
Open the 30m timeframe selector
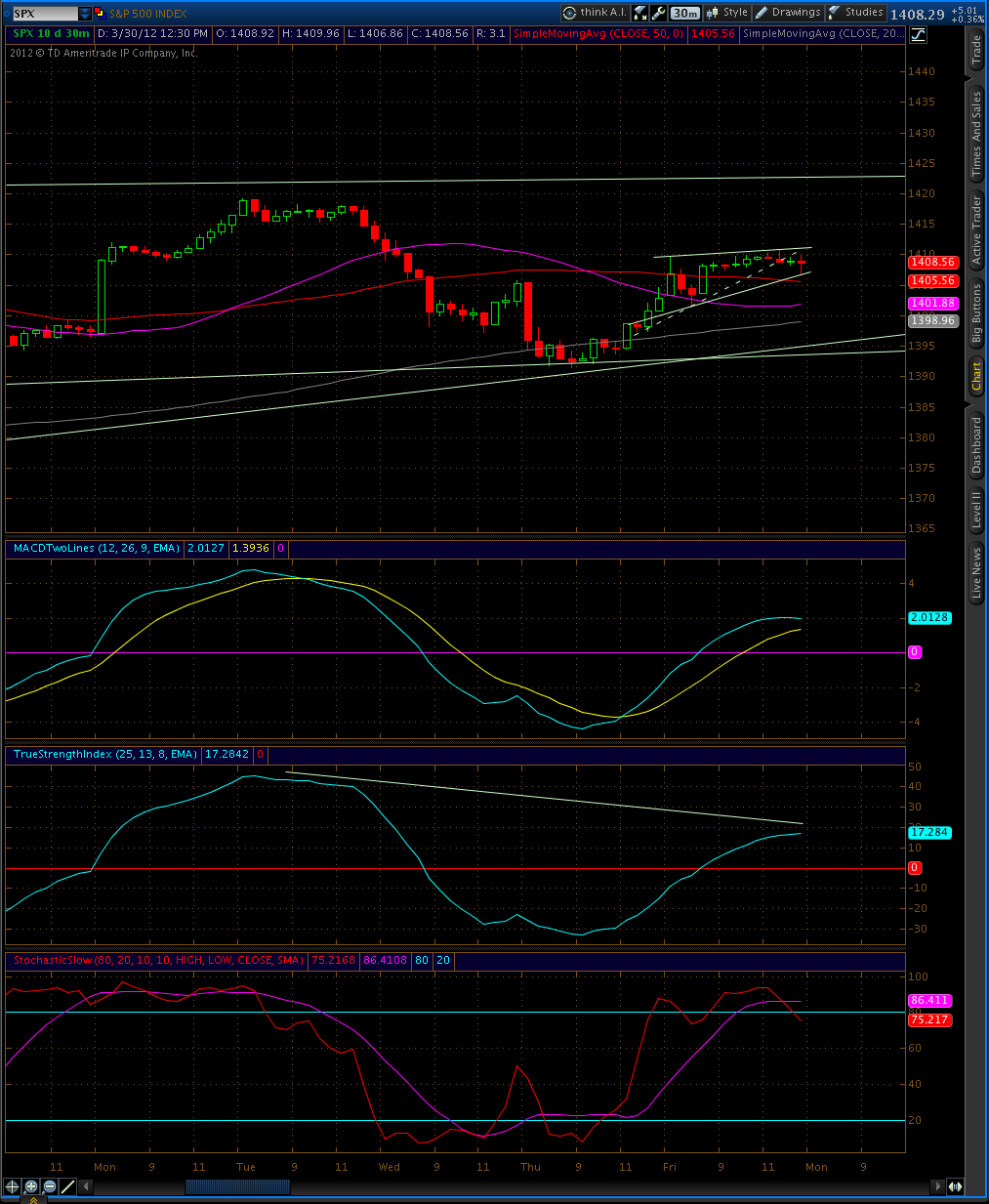click(685, 13)
